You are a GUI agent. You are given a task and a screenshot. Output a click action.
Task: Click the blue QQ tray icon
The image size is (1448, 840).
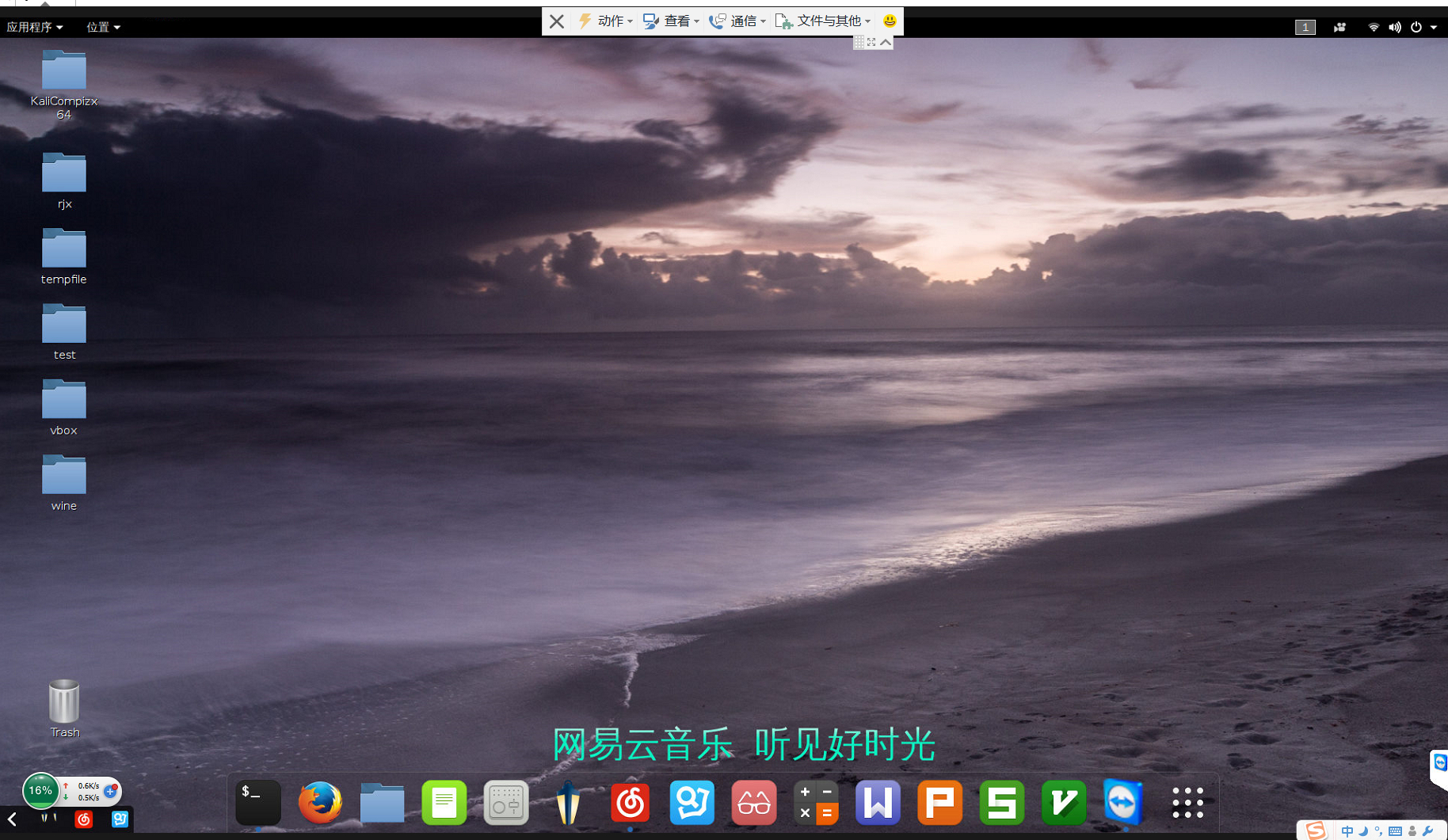(x=120, y=819)
